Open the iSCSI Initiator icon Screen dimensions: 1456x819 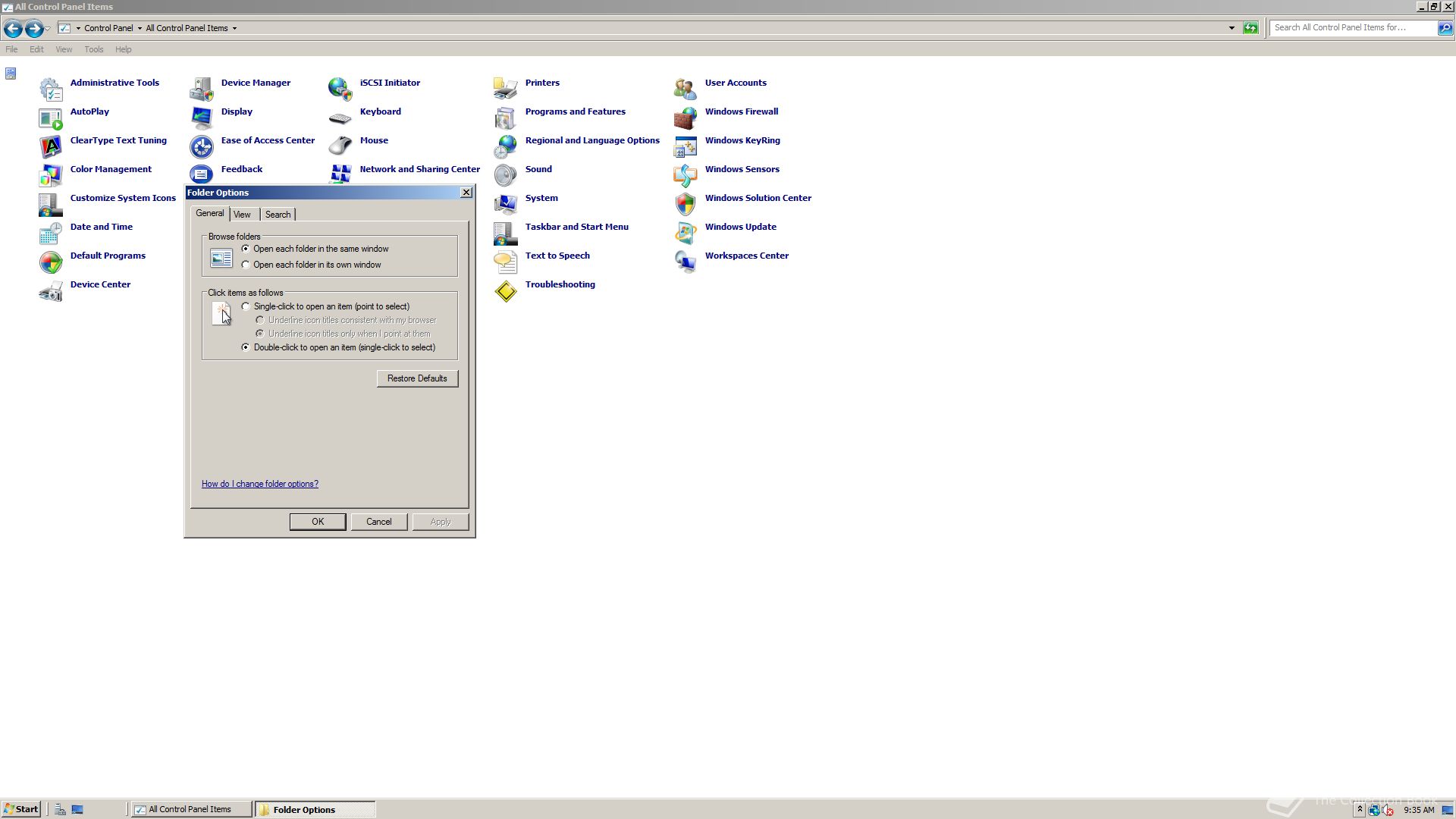tap(340, 89)
